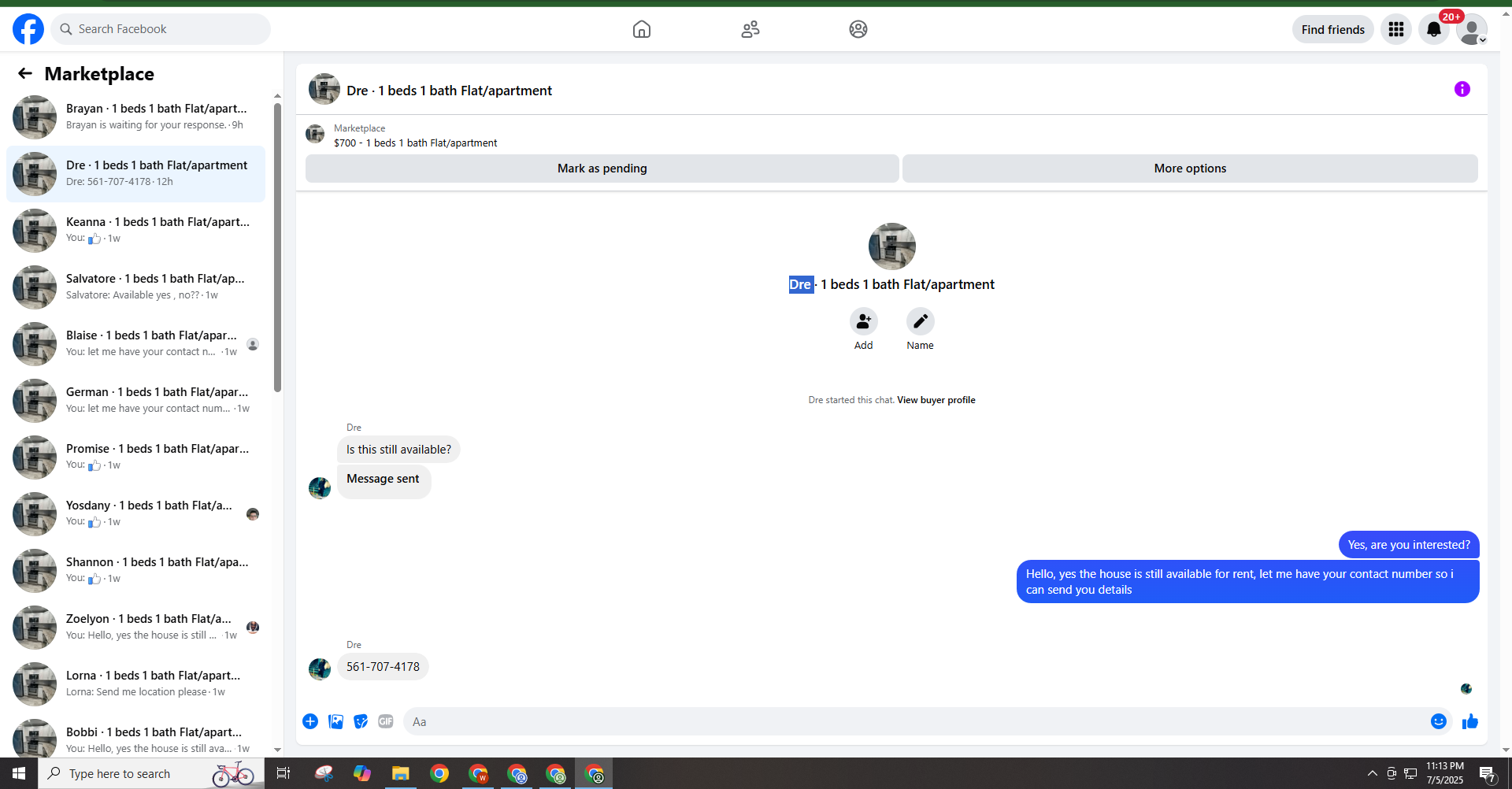This screenshot has height=789, width=1512.
Task: Open the Promise conversation
Action: point(135,457)
